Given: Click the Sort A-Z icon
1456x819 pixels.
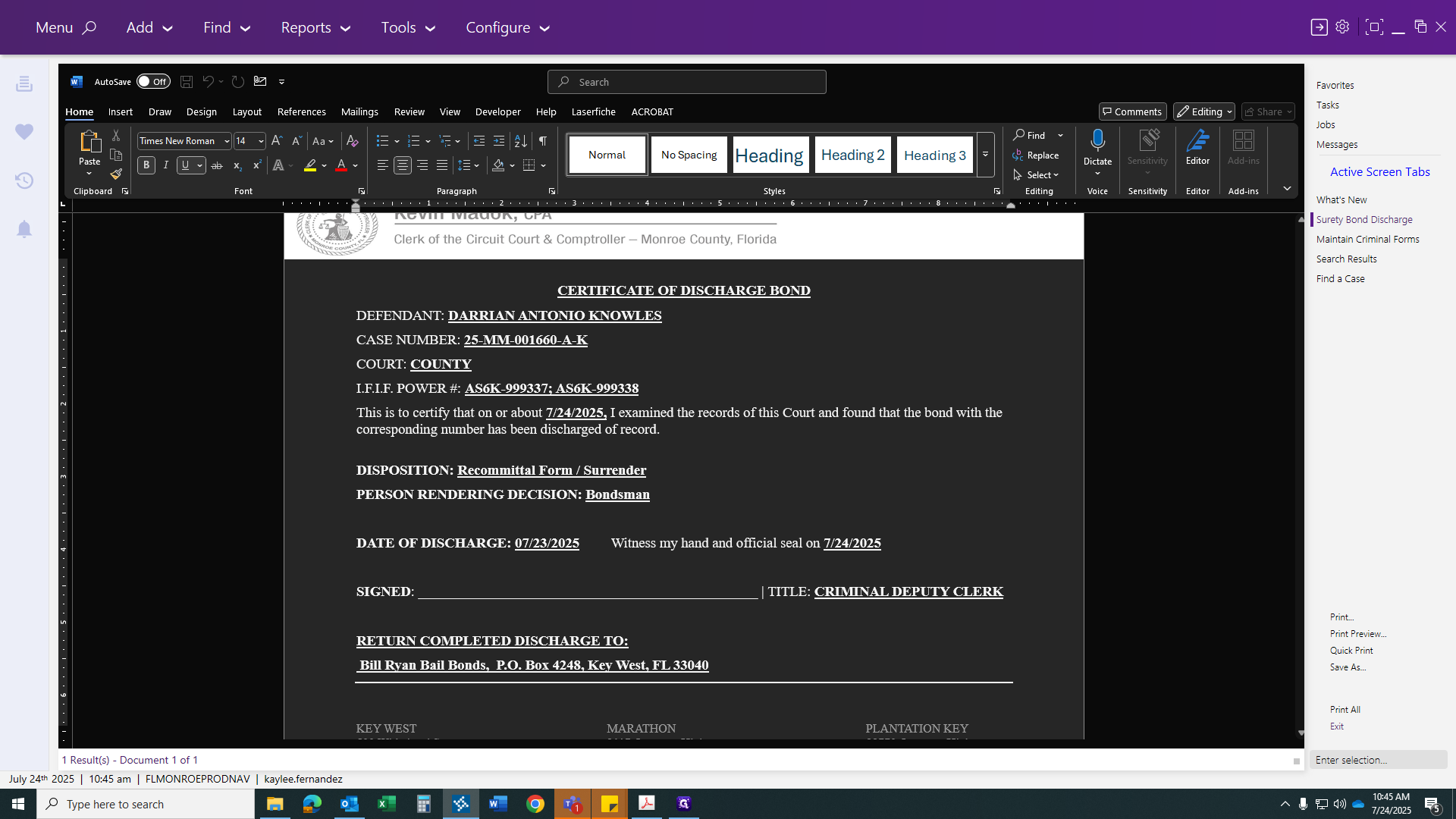Looking at the screenshot, I should point(520,141).
